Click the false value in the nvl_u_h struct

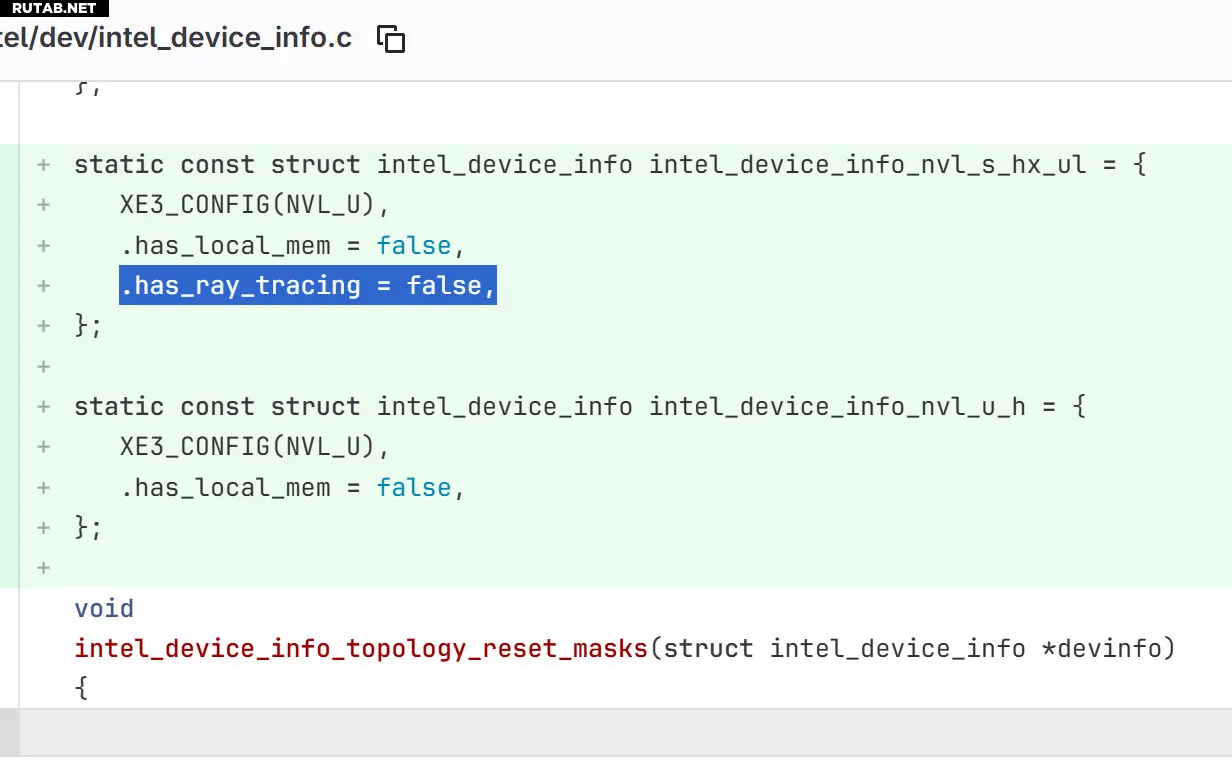(x=414, y=488)
